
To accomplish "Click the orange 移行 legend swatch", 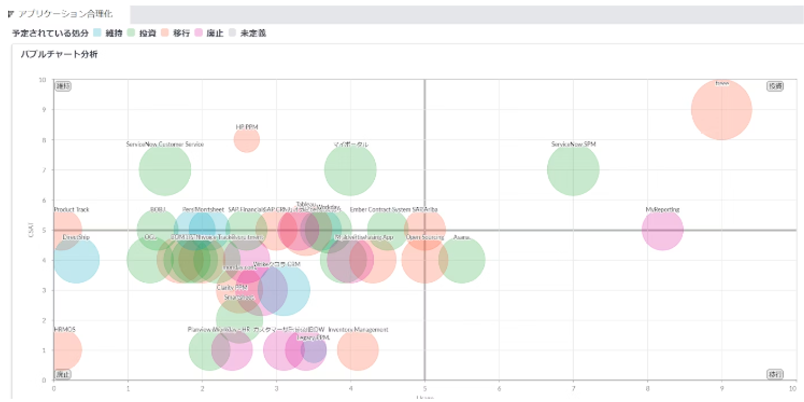I will [164, 33].
